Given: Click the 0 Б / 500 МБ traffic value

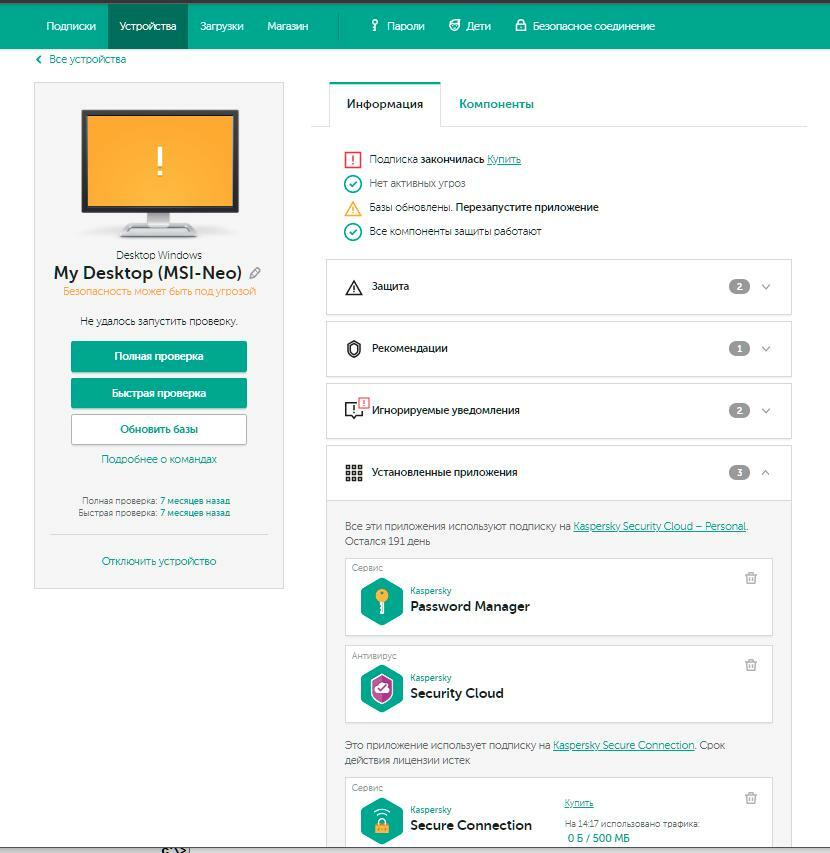Looking at the screenshot, I should pyautogui.click(x=598, y=838).
